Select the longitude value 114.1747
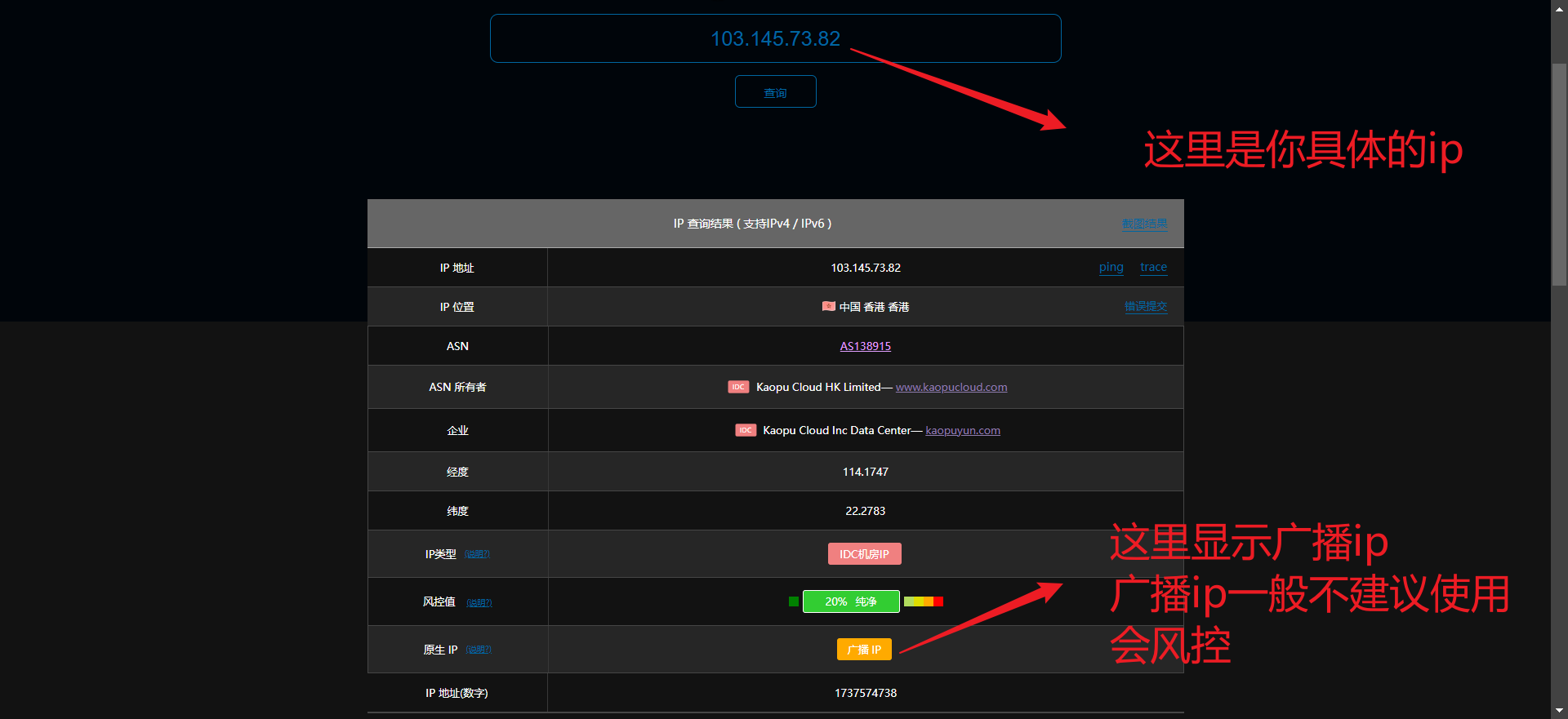The height and width of the screenshot is (719, 1568). 865,472
